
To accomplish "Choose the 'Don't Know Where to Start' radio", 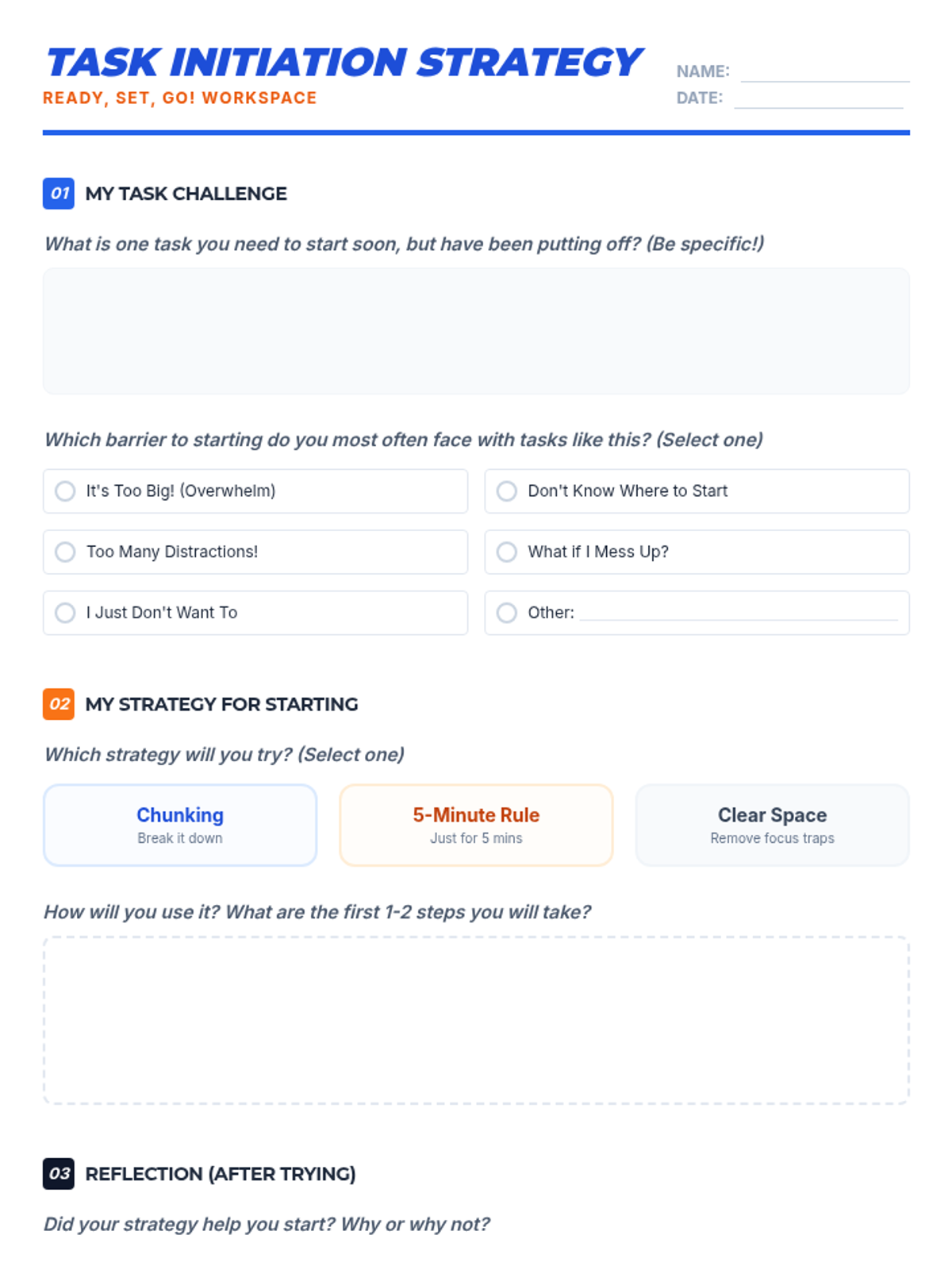I will tap(507, 491).
